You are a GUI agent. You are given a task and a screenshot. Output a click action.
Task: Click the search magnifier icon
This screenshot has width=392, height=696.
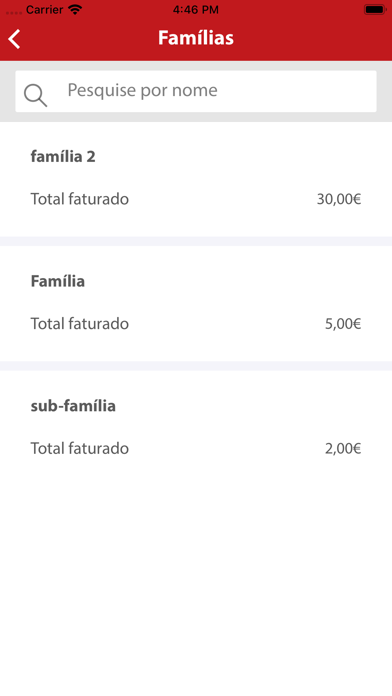35,95
